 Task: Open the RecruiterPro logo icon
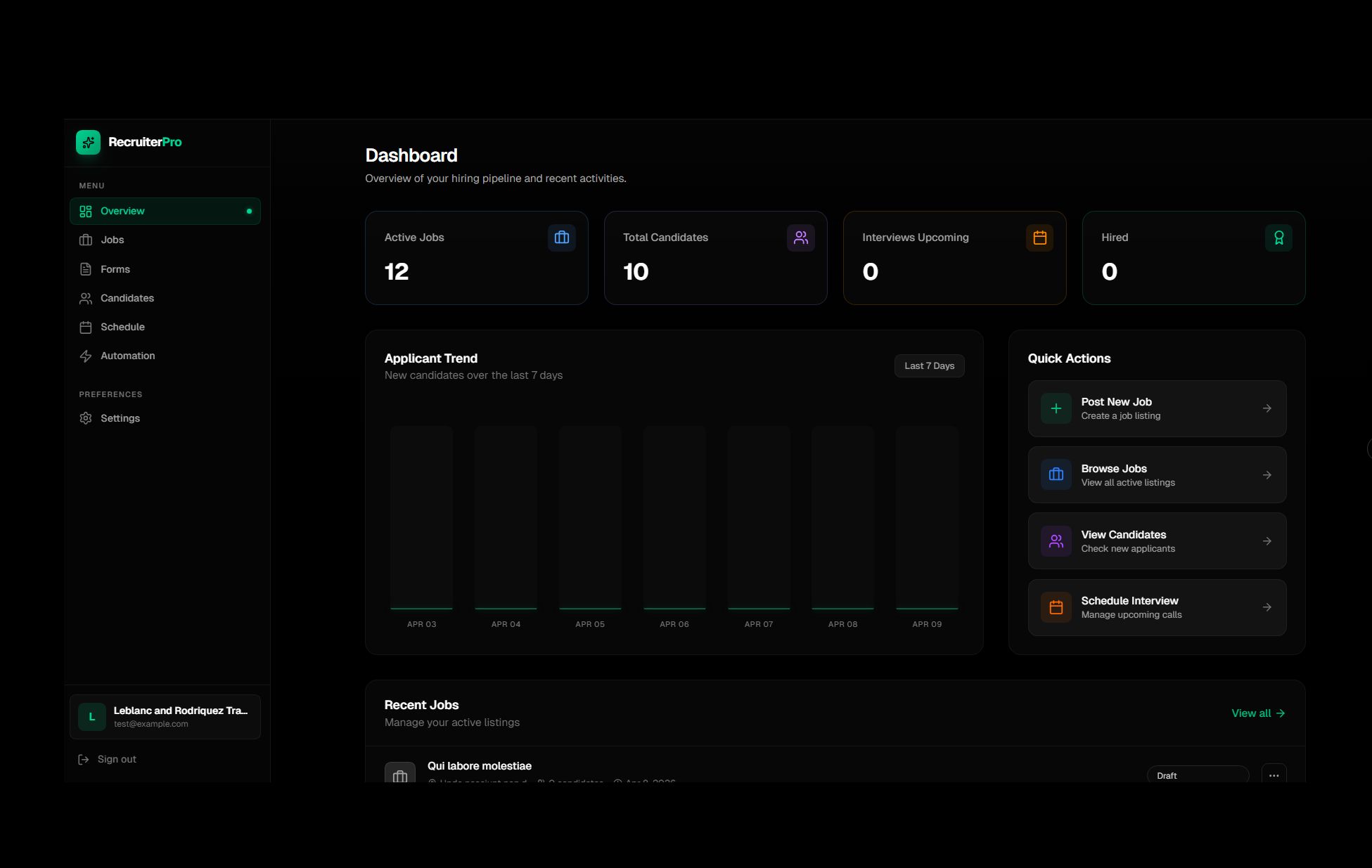89,142
